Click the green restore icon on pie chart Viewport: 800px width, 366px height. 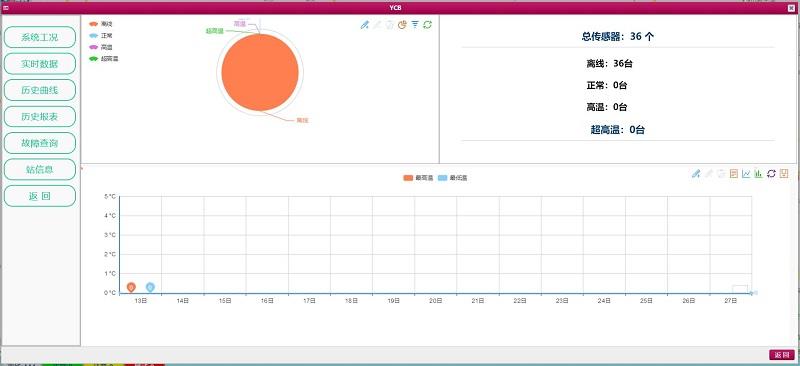pos(428,25)
